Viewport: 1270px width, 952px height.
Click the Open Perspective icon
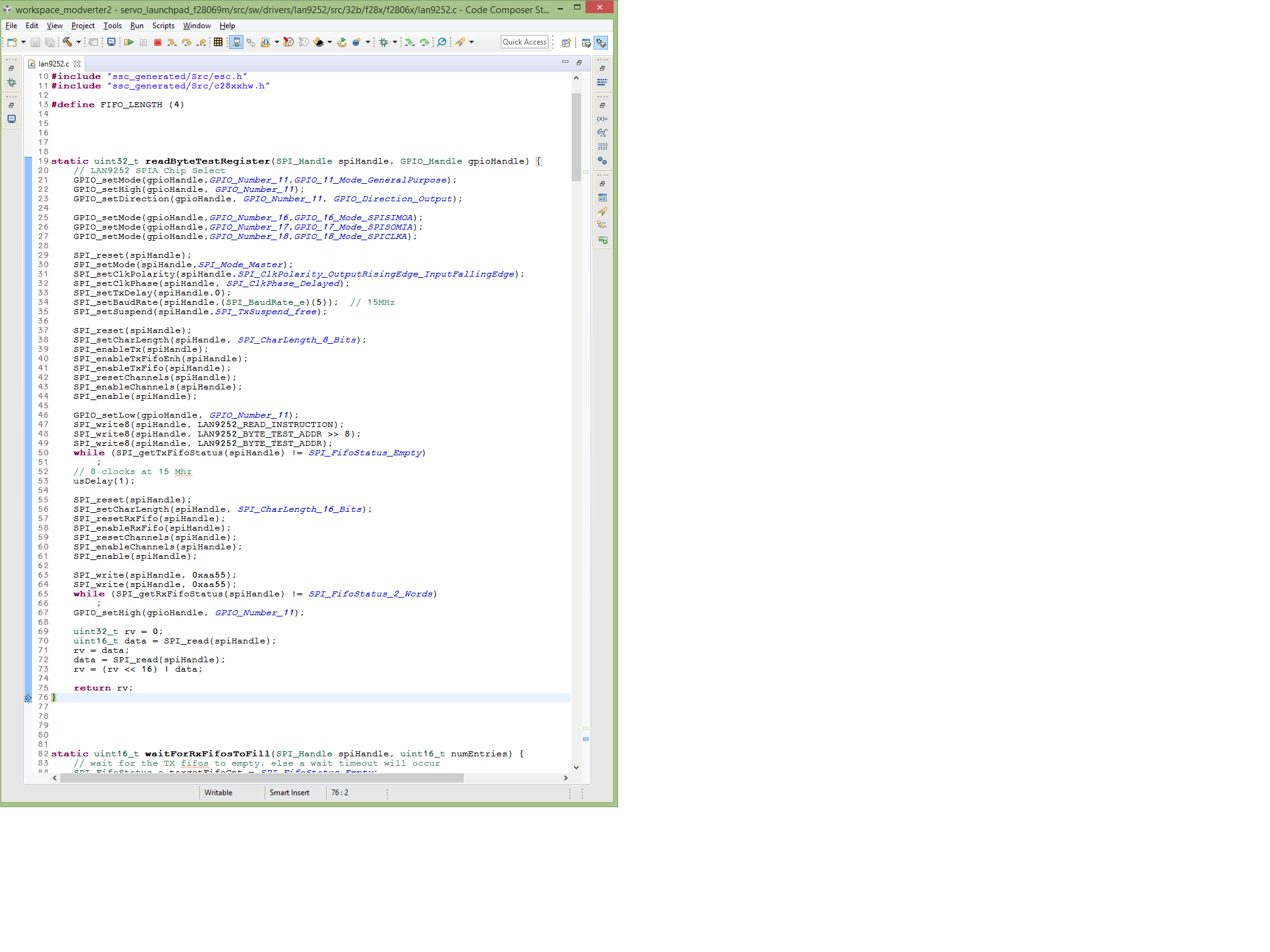(566, 43)
